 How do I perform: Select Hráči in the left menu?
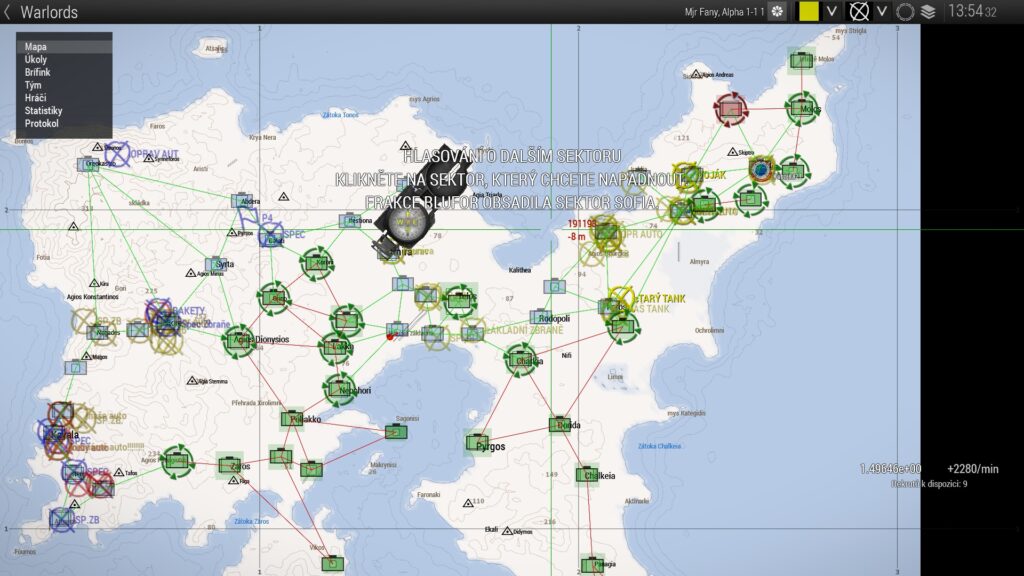(64, 97)
